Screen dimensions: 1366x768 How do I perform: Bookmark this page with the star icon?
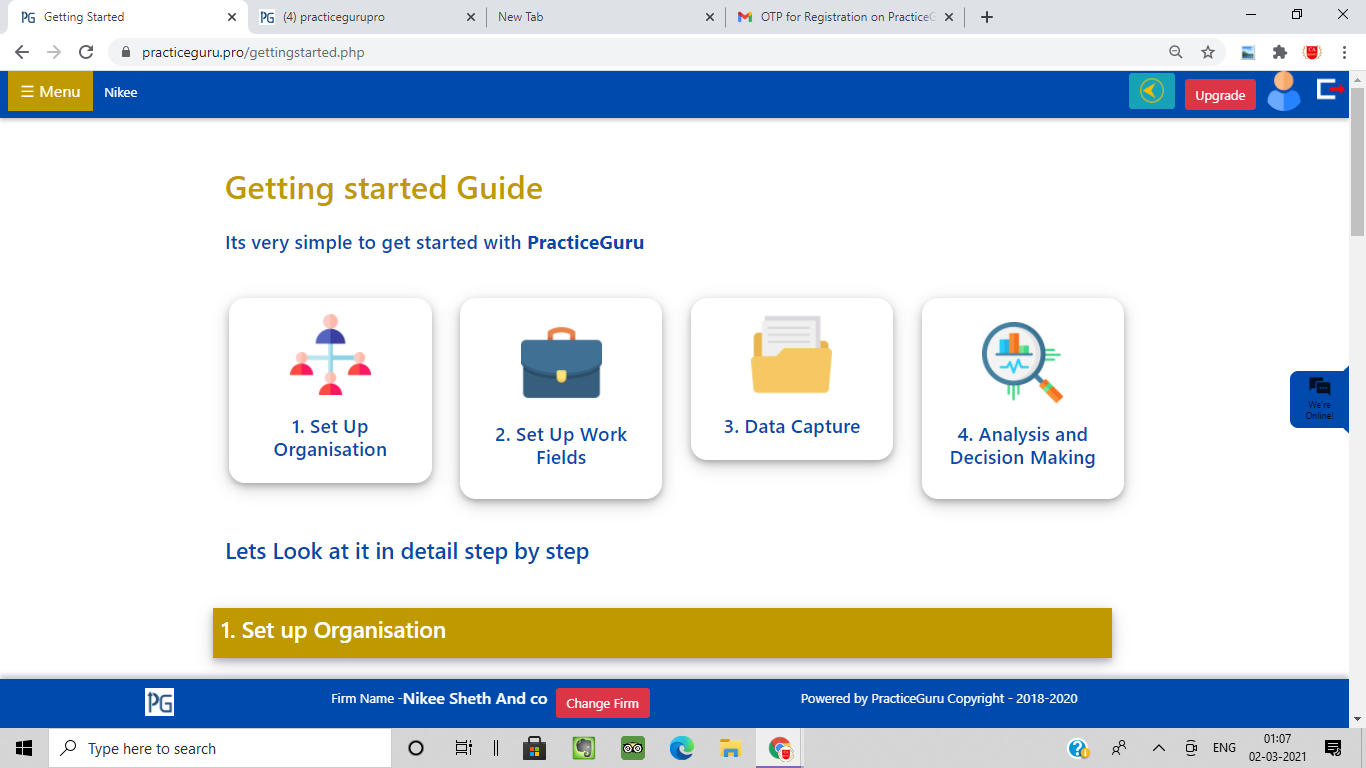1208,52
